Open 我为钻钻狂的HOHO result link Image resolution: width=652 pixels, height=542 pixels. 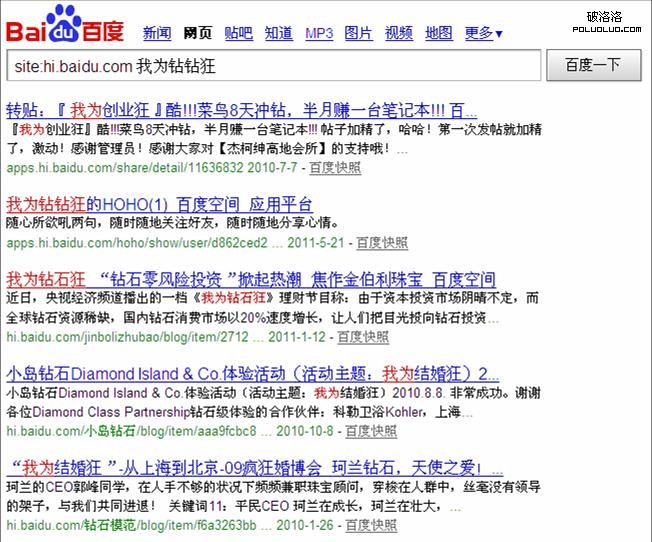coord(159,204)
